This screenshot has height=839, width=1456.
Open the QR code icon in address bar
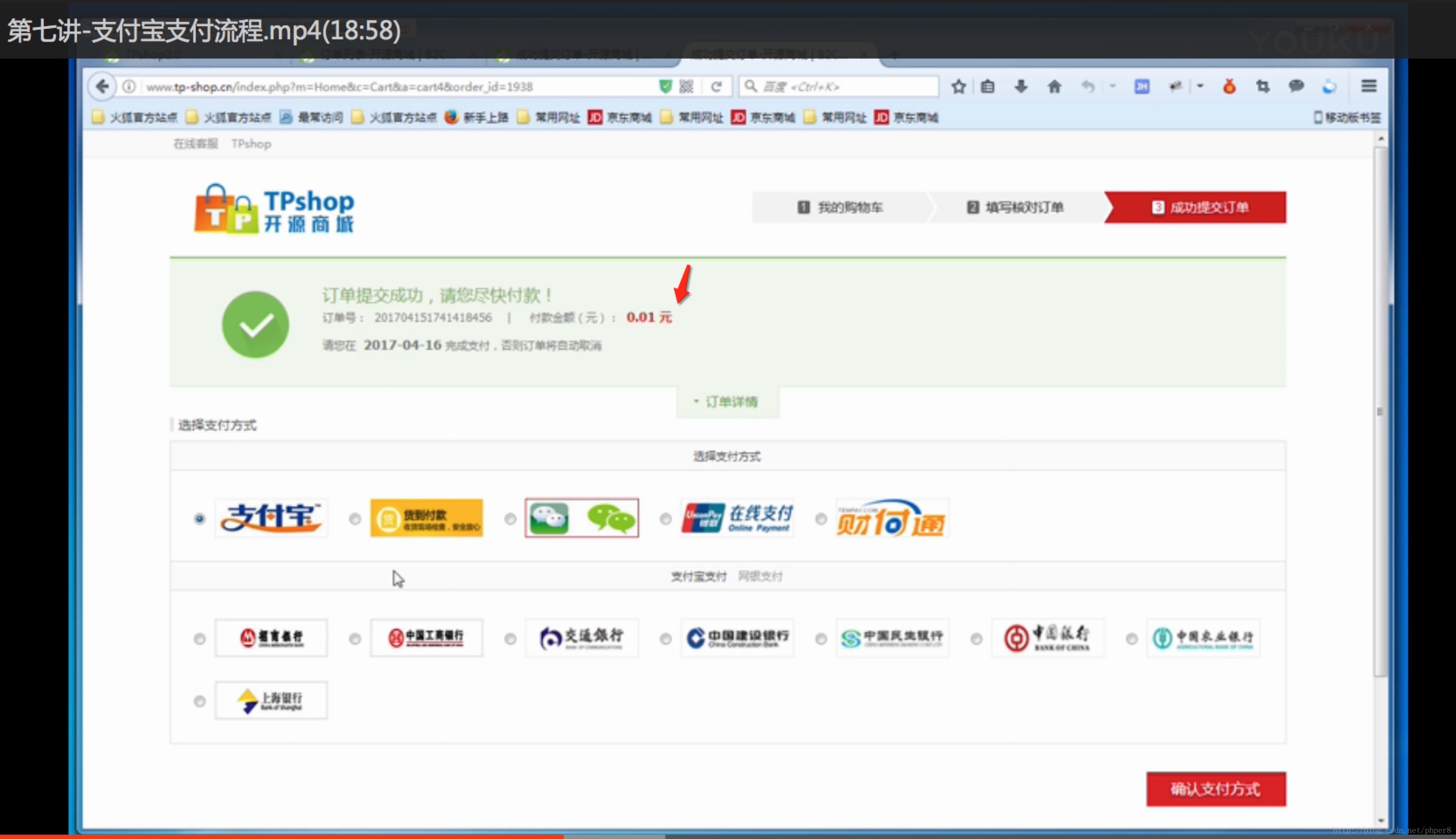(686, 87)
